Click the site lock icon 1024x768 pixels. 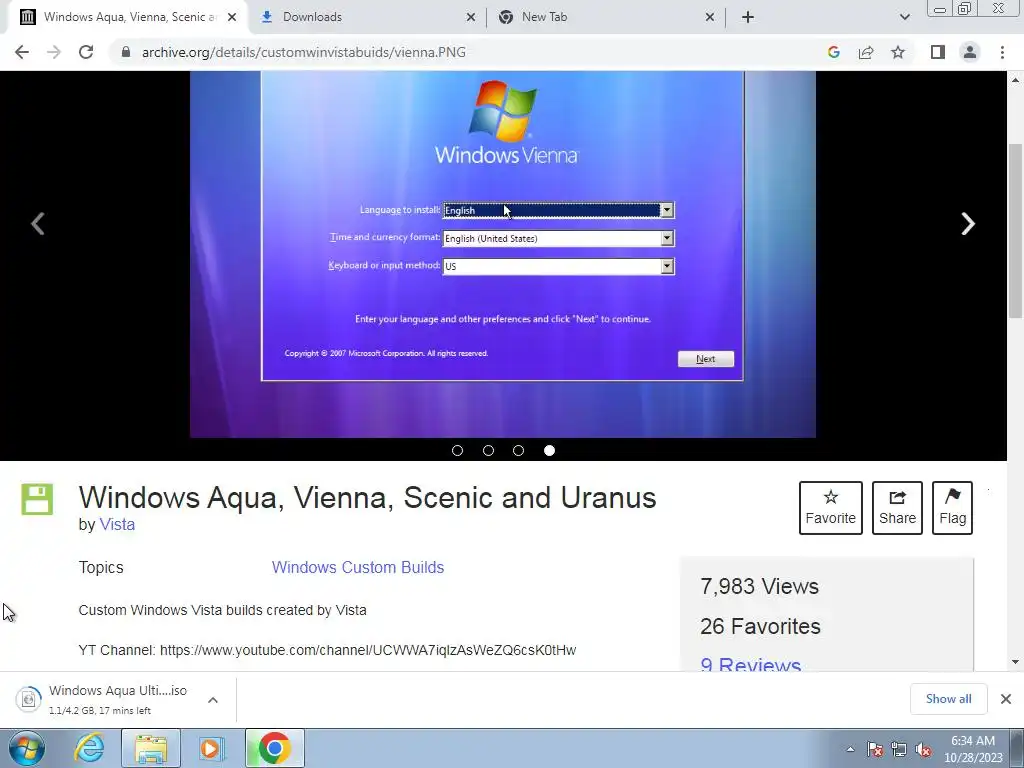tap(126, 52)
